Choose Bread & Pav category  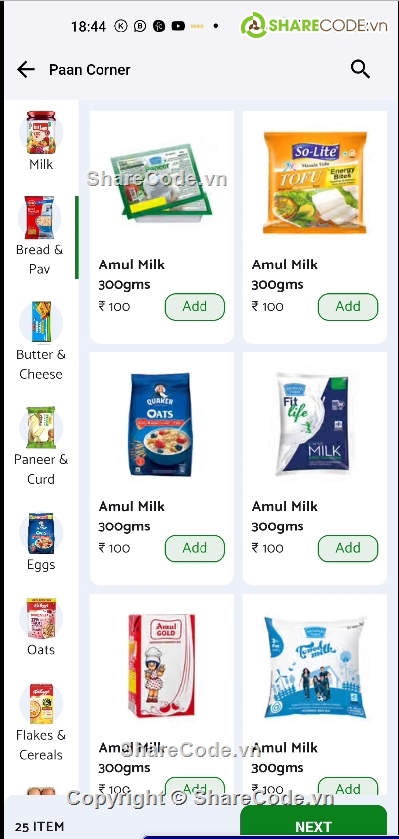(x=40, y=235)
